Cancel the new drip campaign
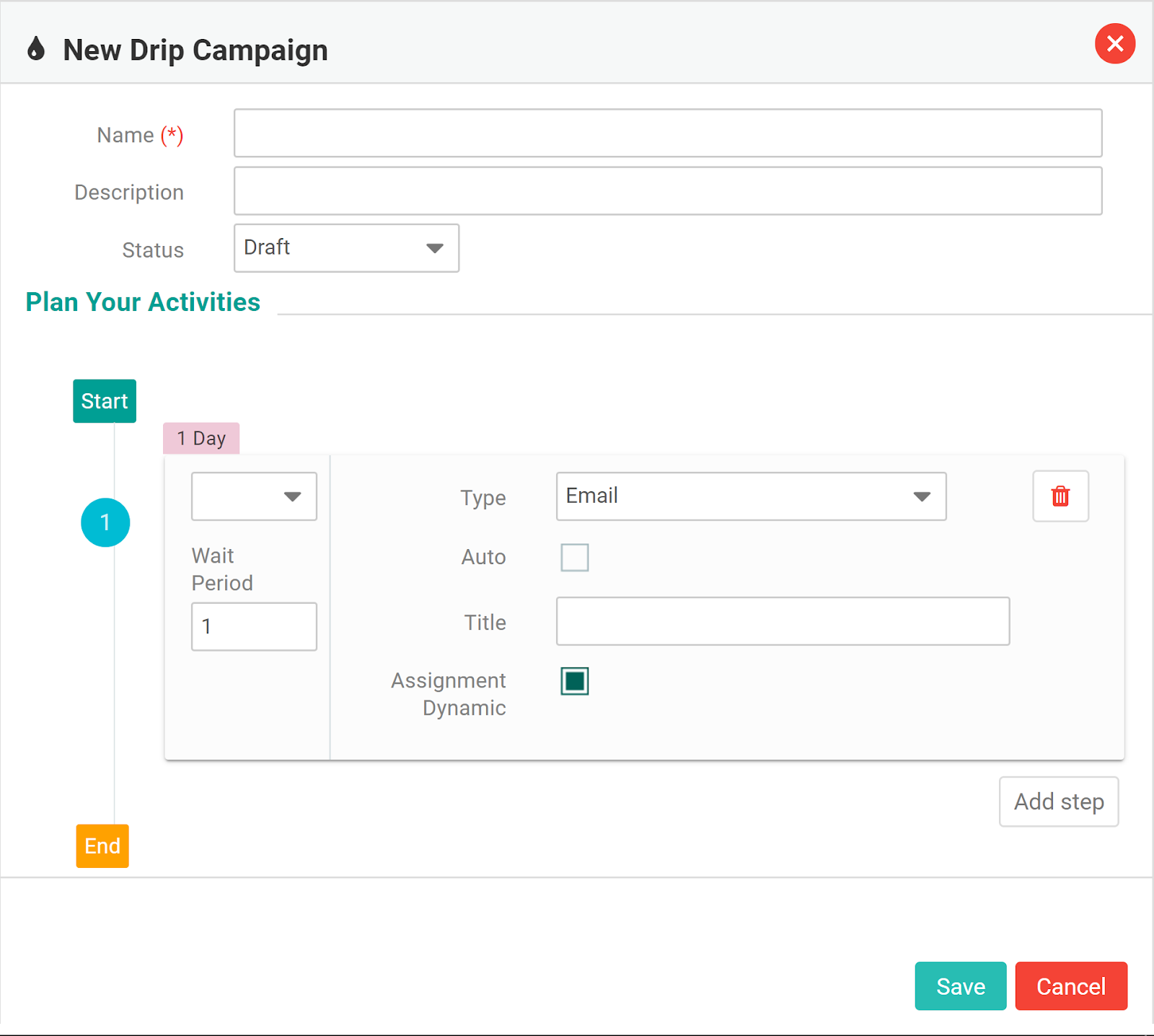The image size is (1154, 1036). click(x=1071, y=986)
